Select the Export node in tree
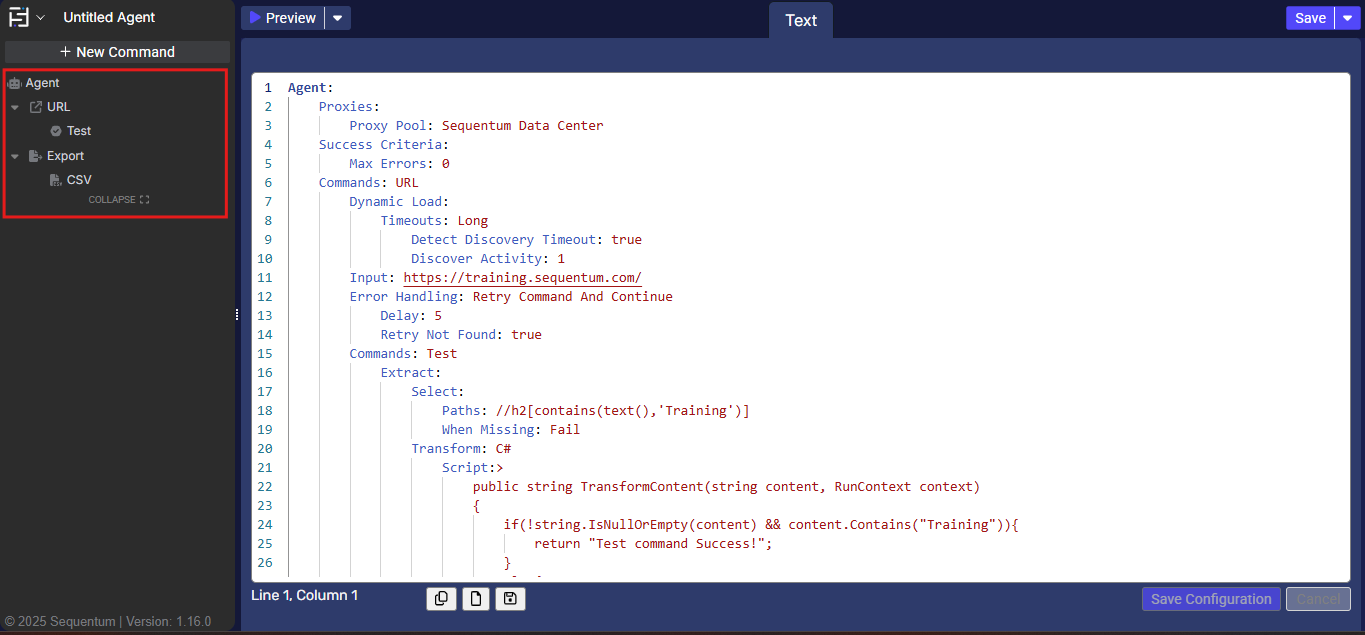Viewport: 1365px width, 635px height. click(65, 156)
